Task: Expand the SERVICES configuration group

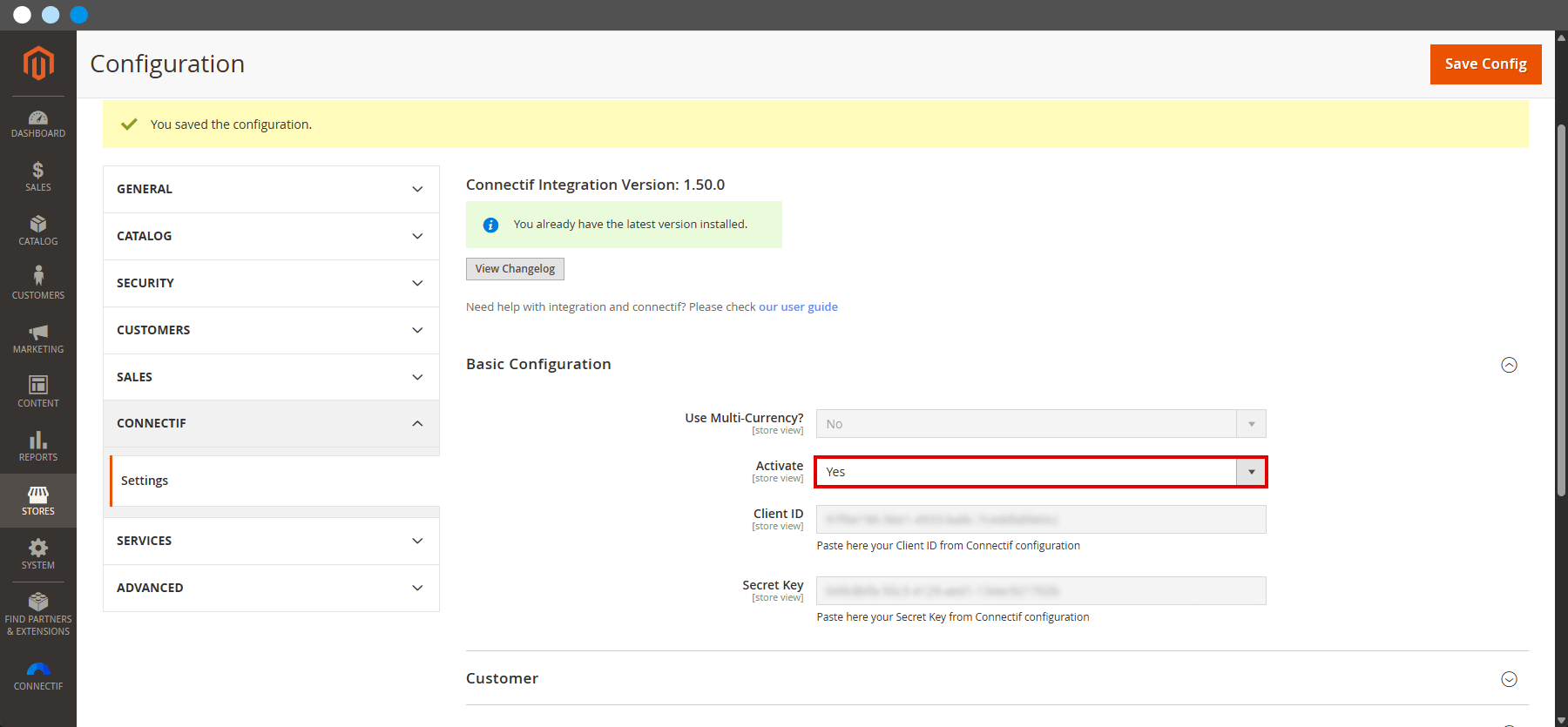Action: point(271,541)
